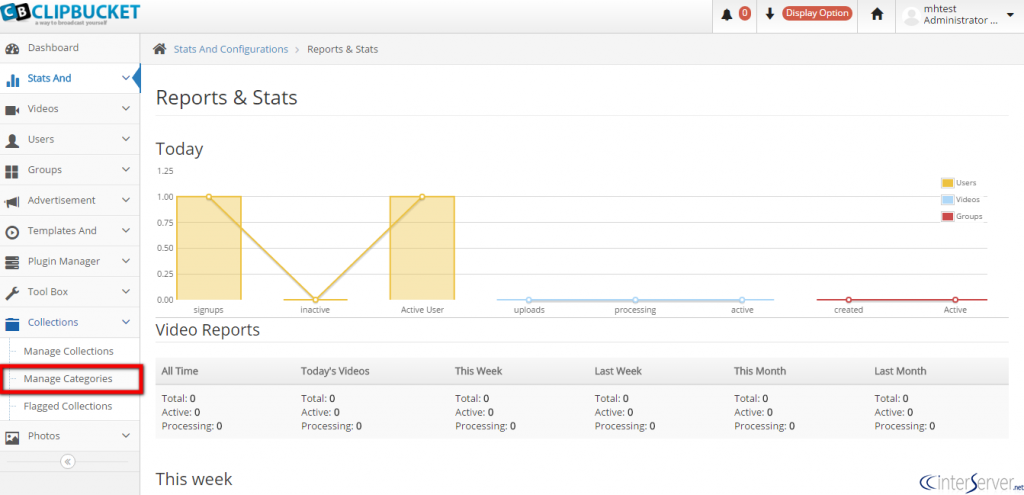Click the signups bar in chart
1024x495 pixels.
click(209, 248)
